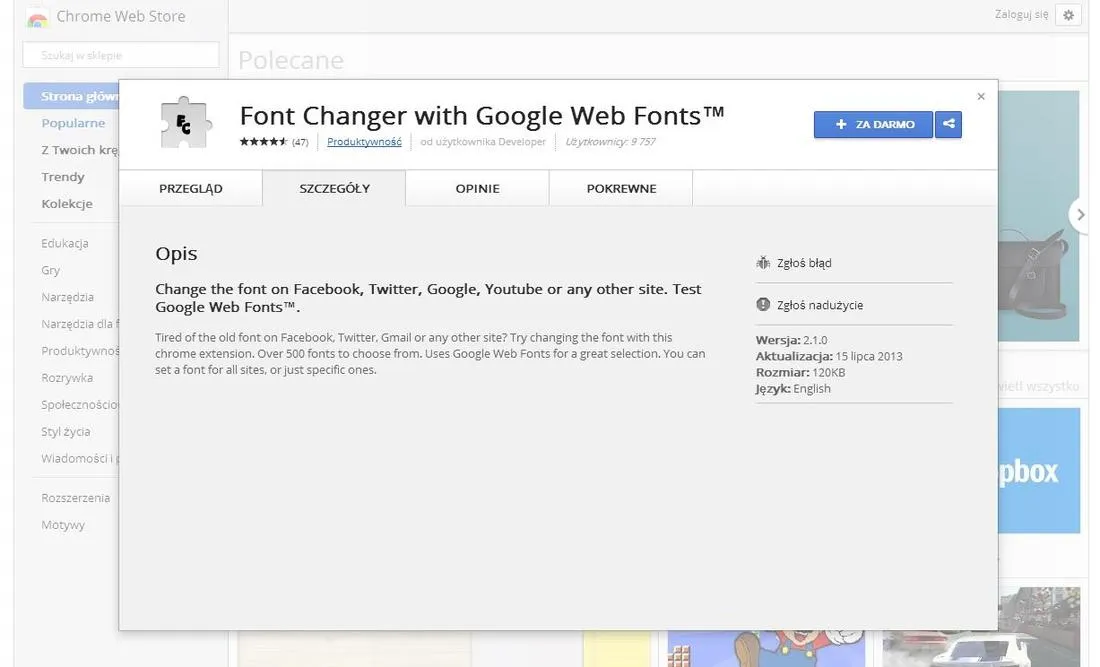Click the share icon beside ZA DARMO
The image size is (1100, 667).
click(947, 124)
